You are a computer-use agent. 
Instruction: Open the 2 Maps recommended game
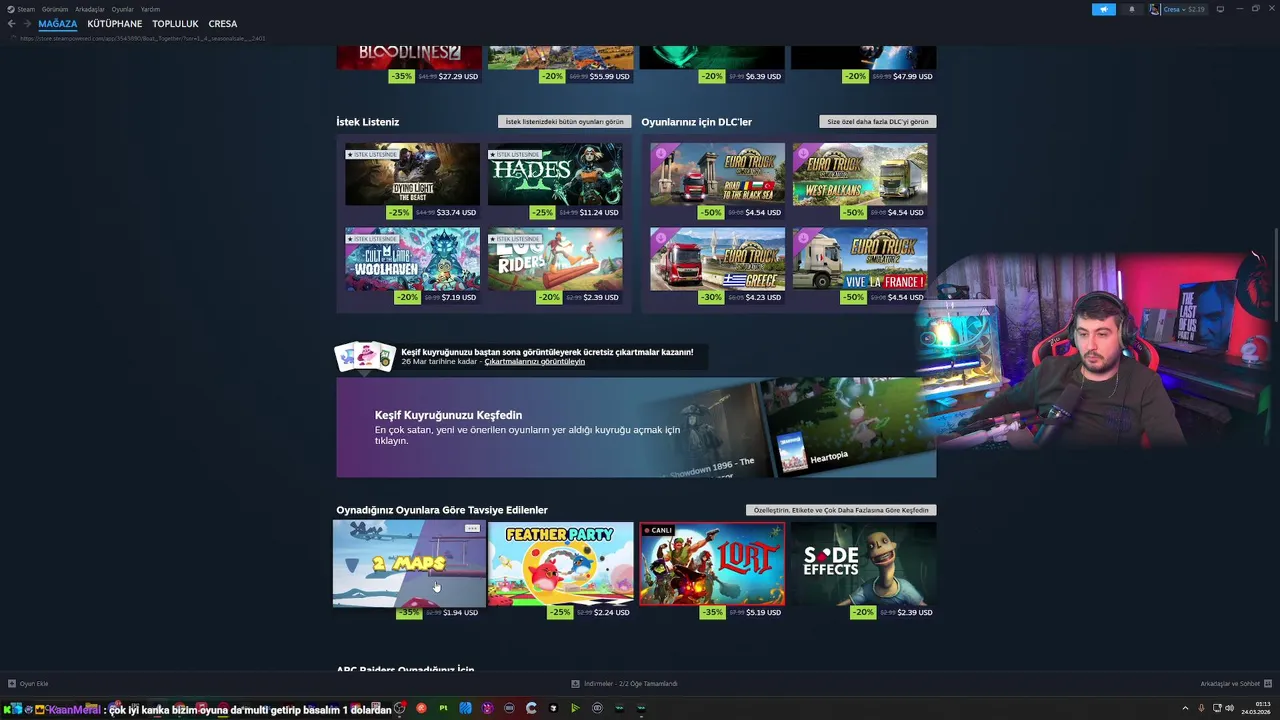coord(409,563)
